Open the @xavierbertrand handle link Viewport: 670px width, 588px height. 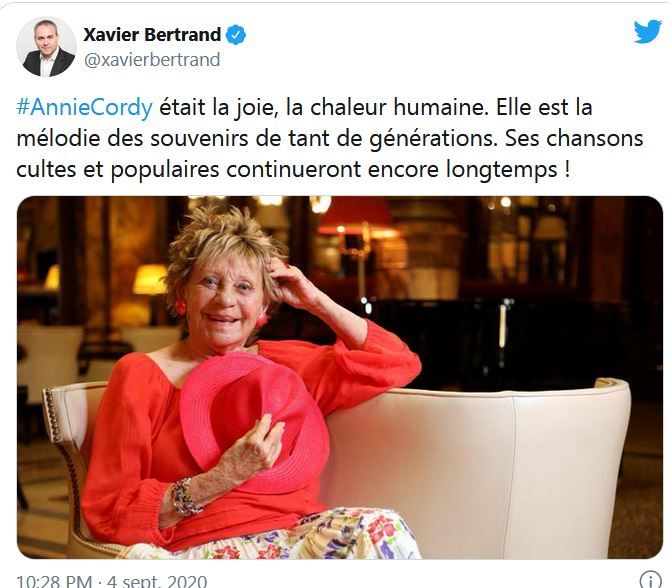[x=152, y=59]
